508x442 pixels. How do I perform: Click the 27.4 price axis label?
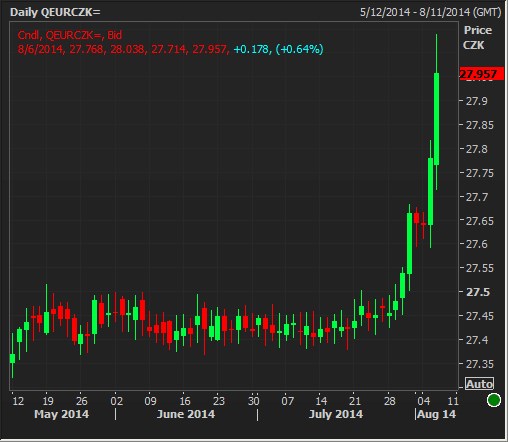click(477, 340)
